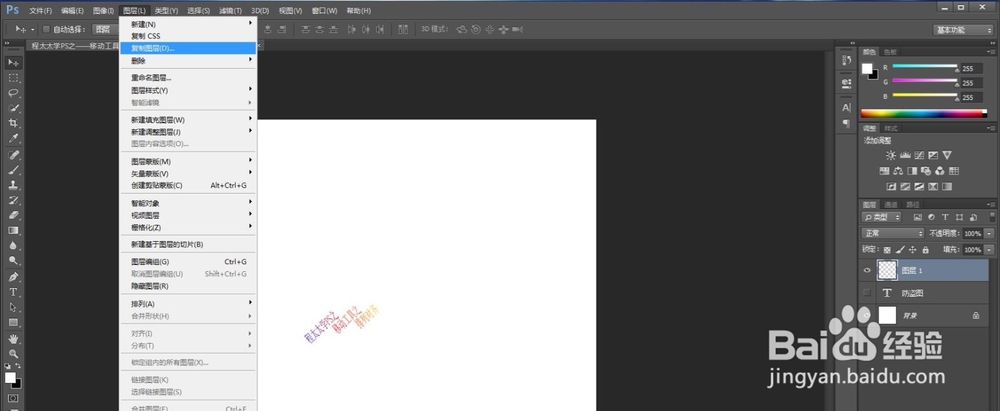Open the 滤镜(T) menu
The height and width of the screenshot is (411, 1000).
230,11
